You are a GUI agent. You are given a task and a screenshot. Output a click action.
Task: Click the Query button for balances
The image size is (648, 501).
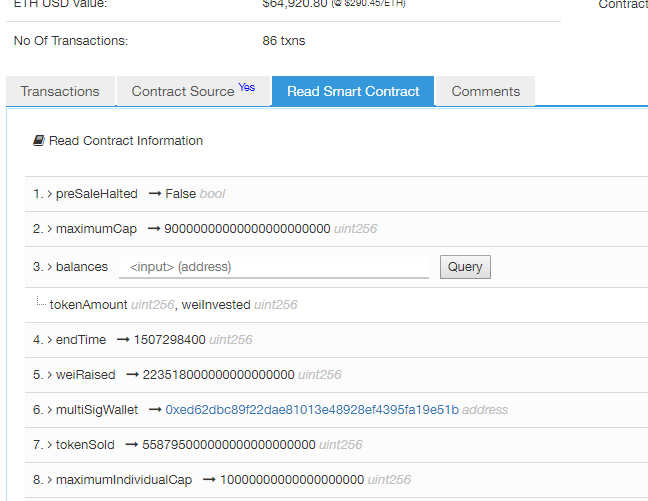(465, 267)
